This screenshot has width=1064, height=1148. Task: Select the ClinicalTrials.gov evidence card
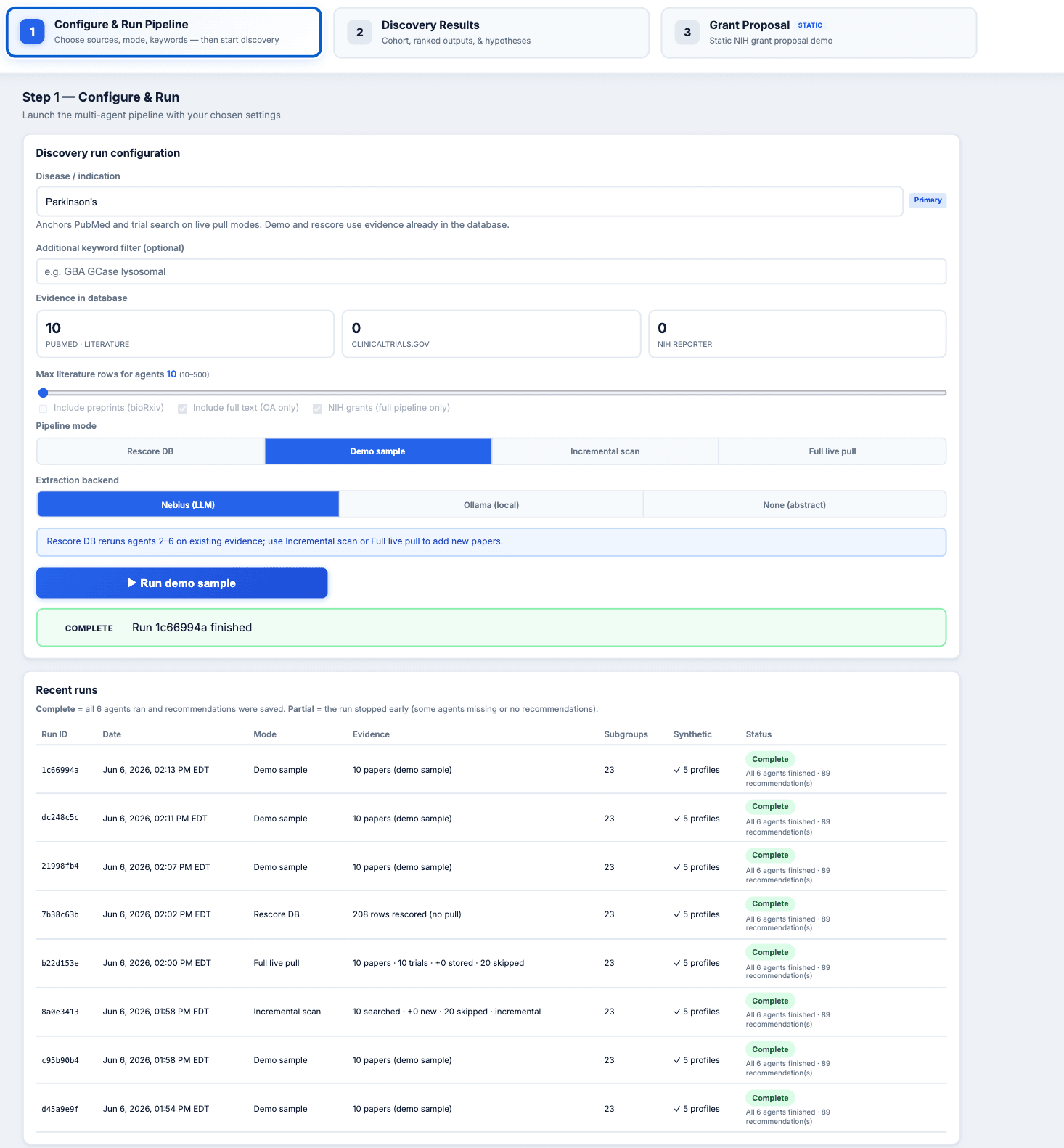point(491,334)
